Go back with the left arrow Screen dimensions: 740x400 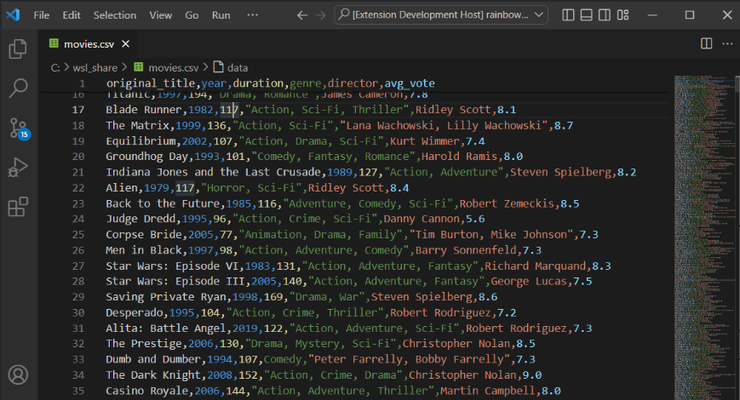(302, 15)
